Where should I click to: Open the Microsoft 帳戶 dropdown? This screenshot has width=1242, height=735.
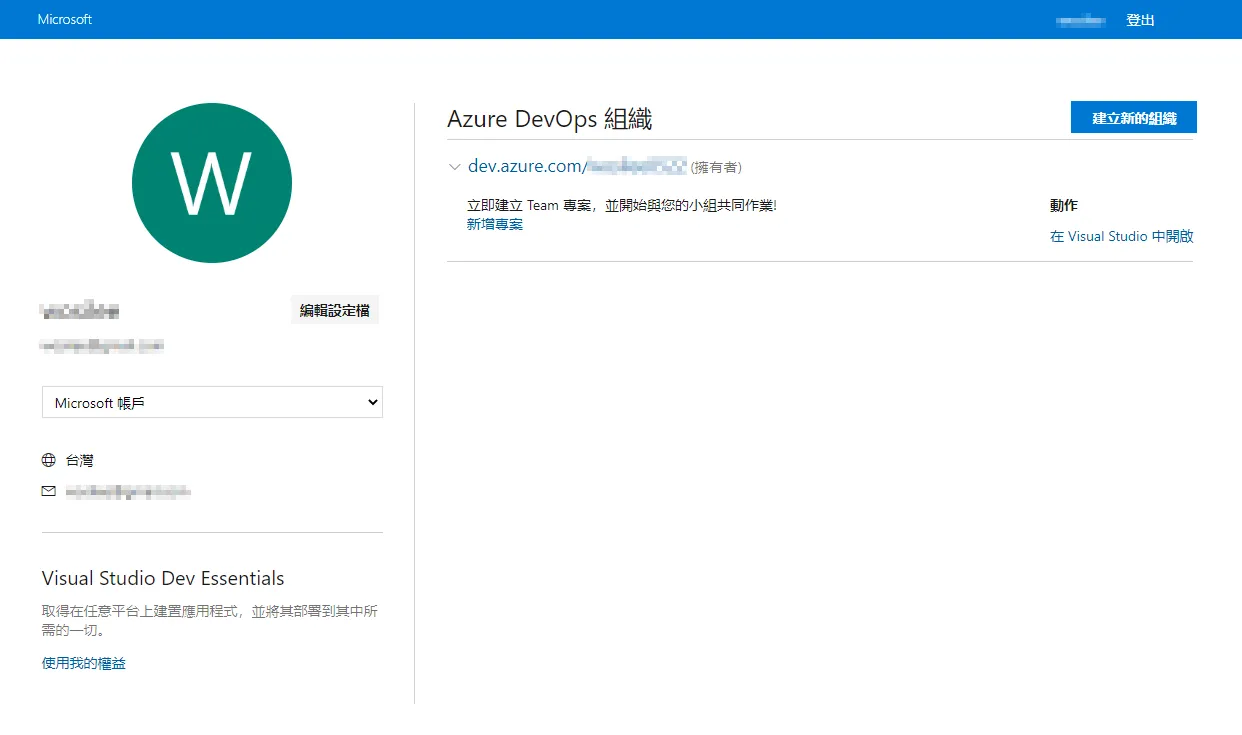pyautogui.click(x=212, y=401)
